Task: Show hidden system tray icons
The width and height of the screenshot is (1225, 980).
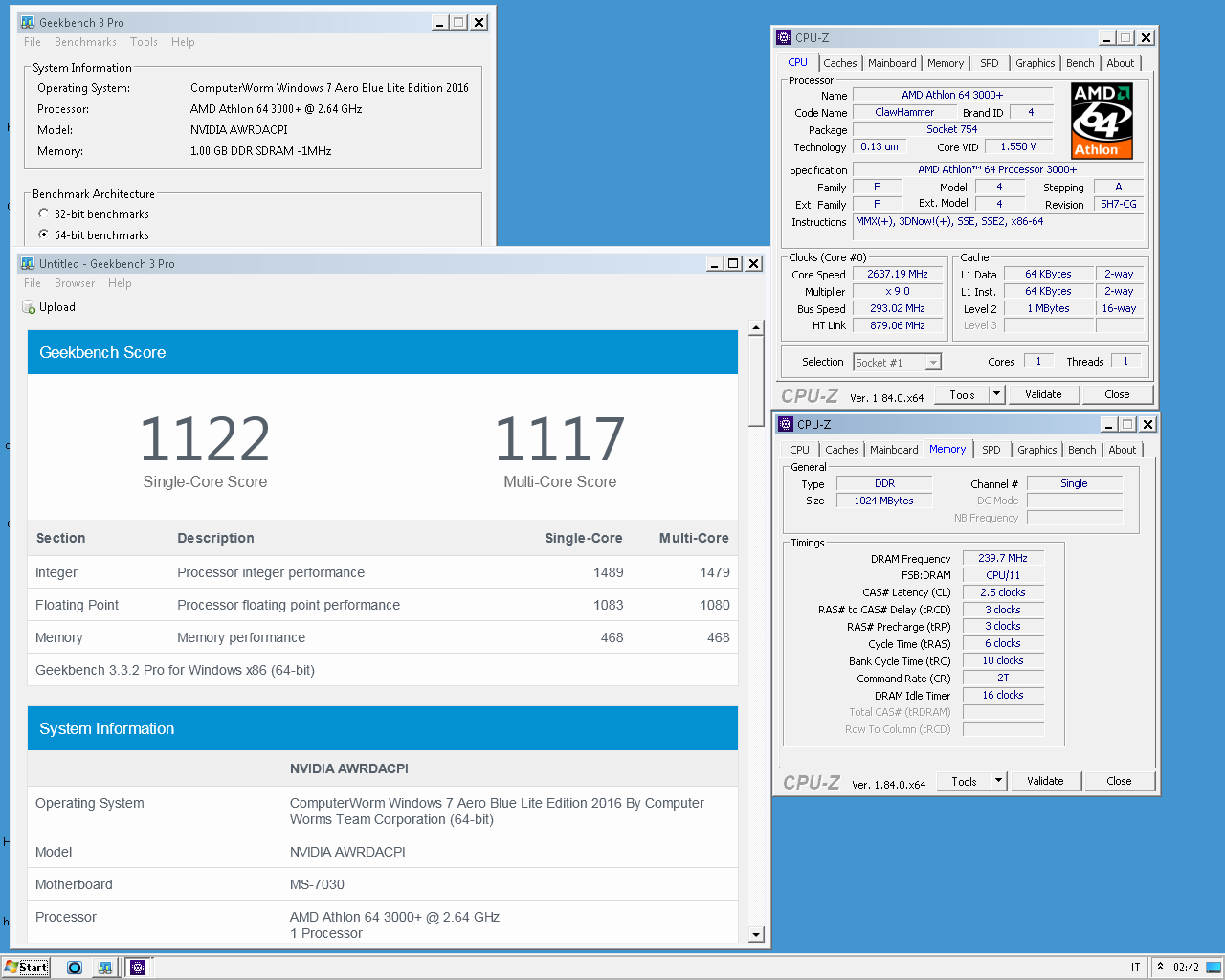Action: point(1160,967)
